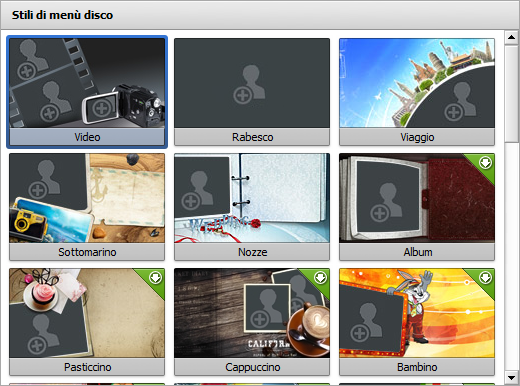Image resolution: width=520 pixels, height=386 pixels.
Task: Select the Sottomarino menu style thumbnail
Action: [87, 198]
